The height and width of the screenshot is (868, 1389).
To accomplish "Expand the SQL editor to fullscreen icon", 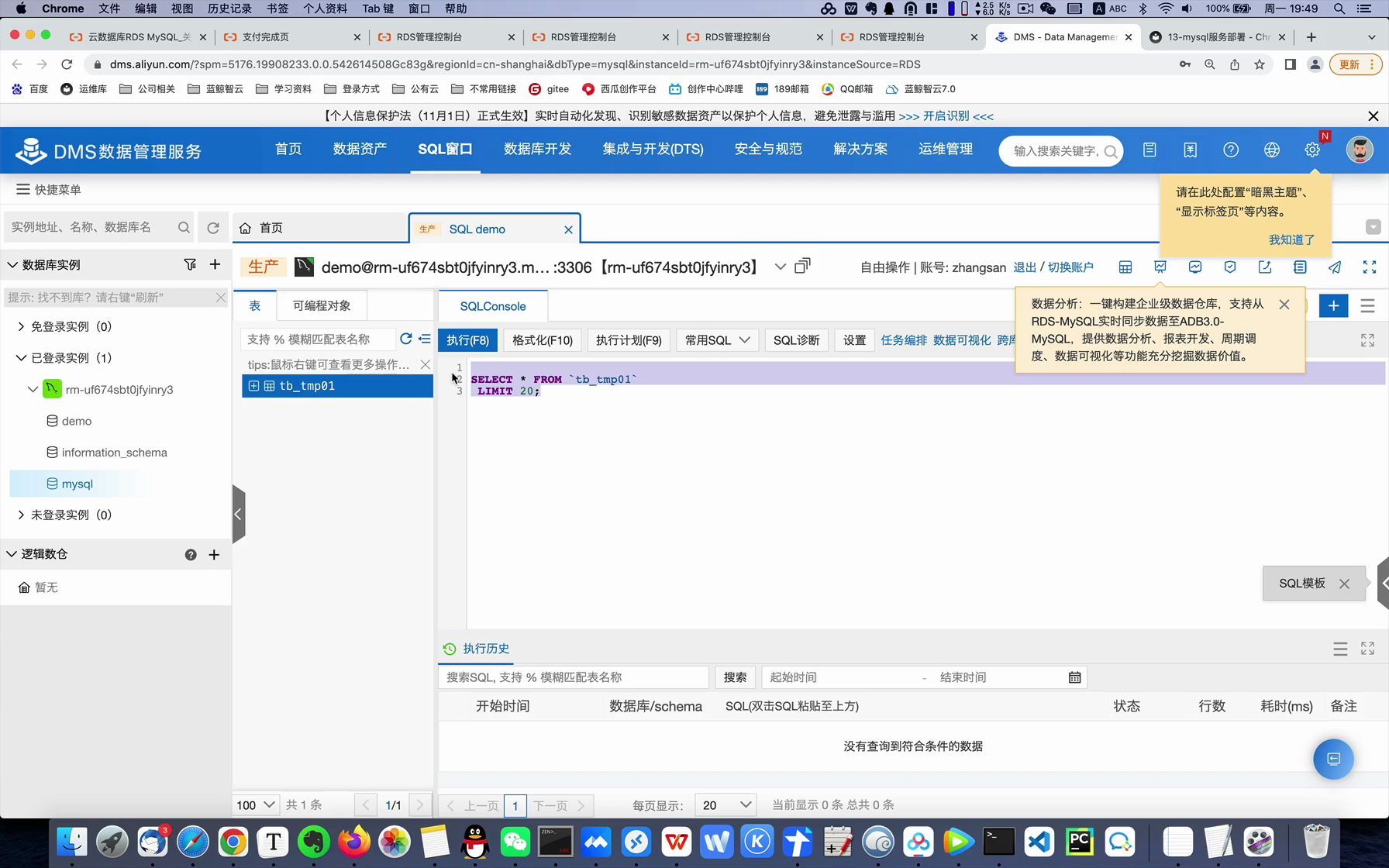I will (1367, 340).
